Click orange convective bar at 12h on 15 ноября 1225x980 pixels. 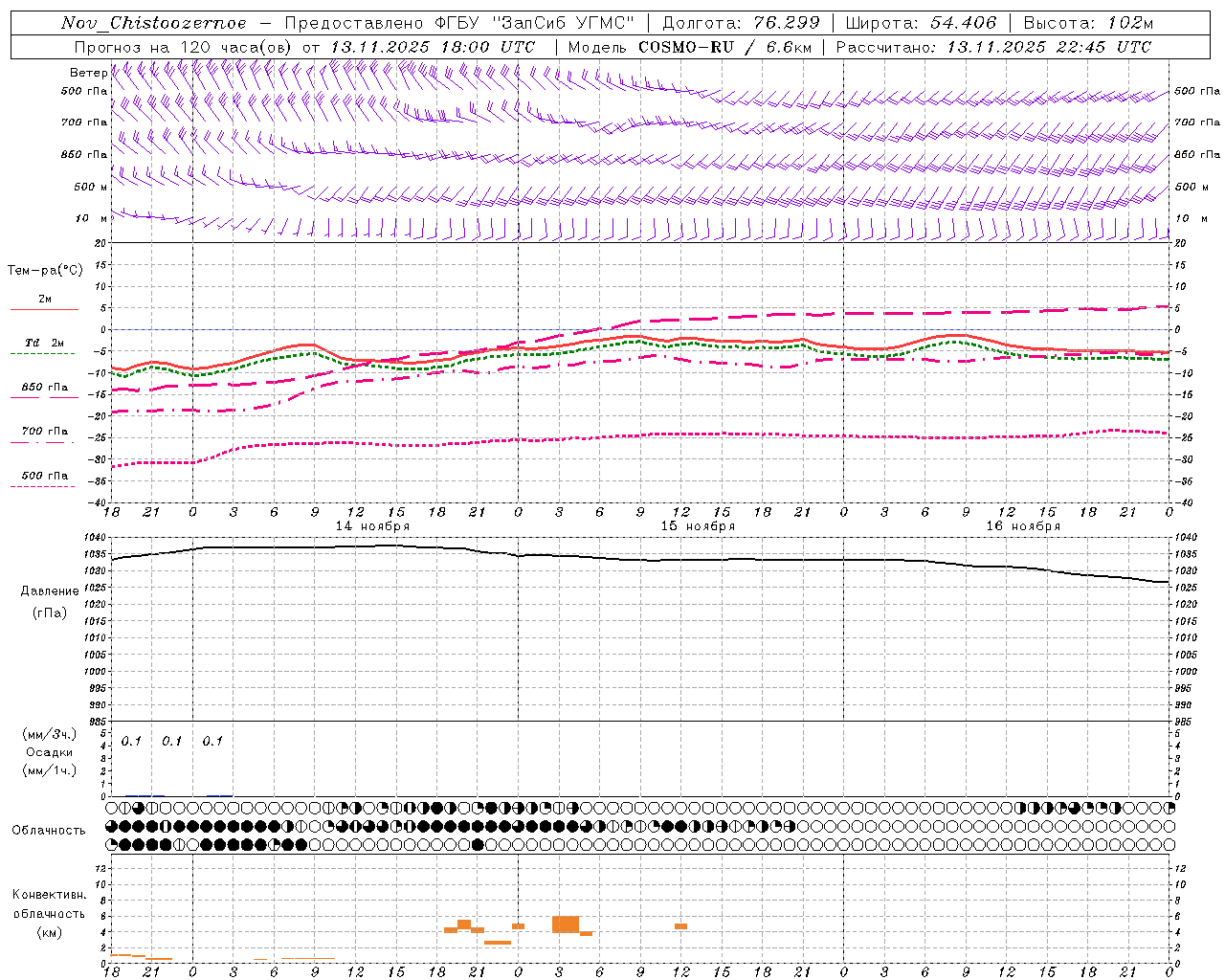(x=680, y=926)
